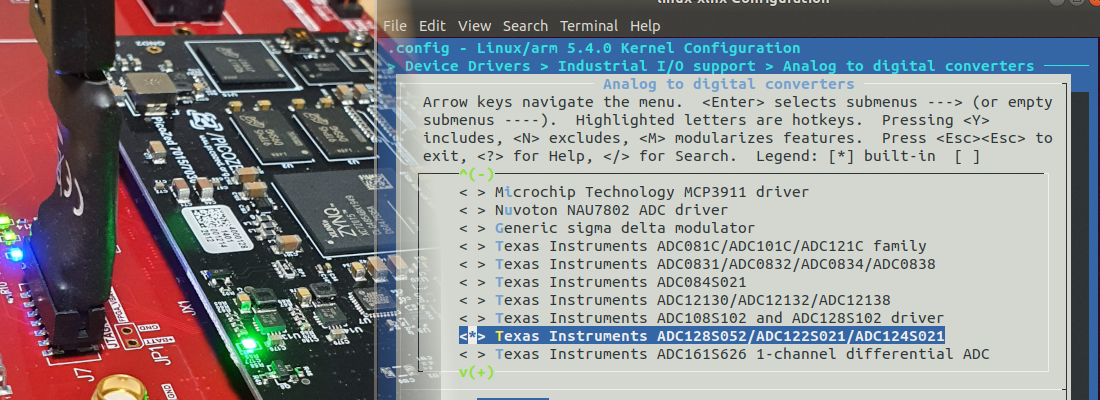Image resolution: width=1100 pixels, height=400 pixels.
Task: Open the Edit menu
Action: [433, 26]
